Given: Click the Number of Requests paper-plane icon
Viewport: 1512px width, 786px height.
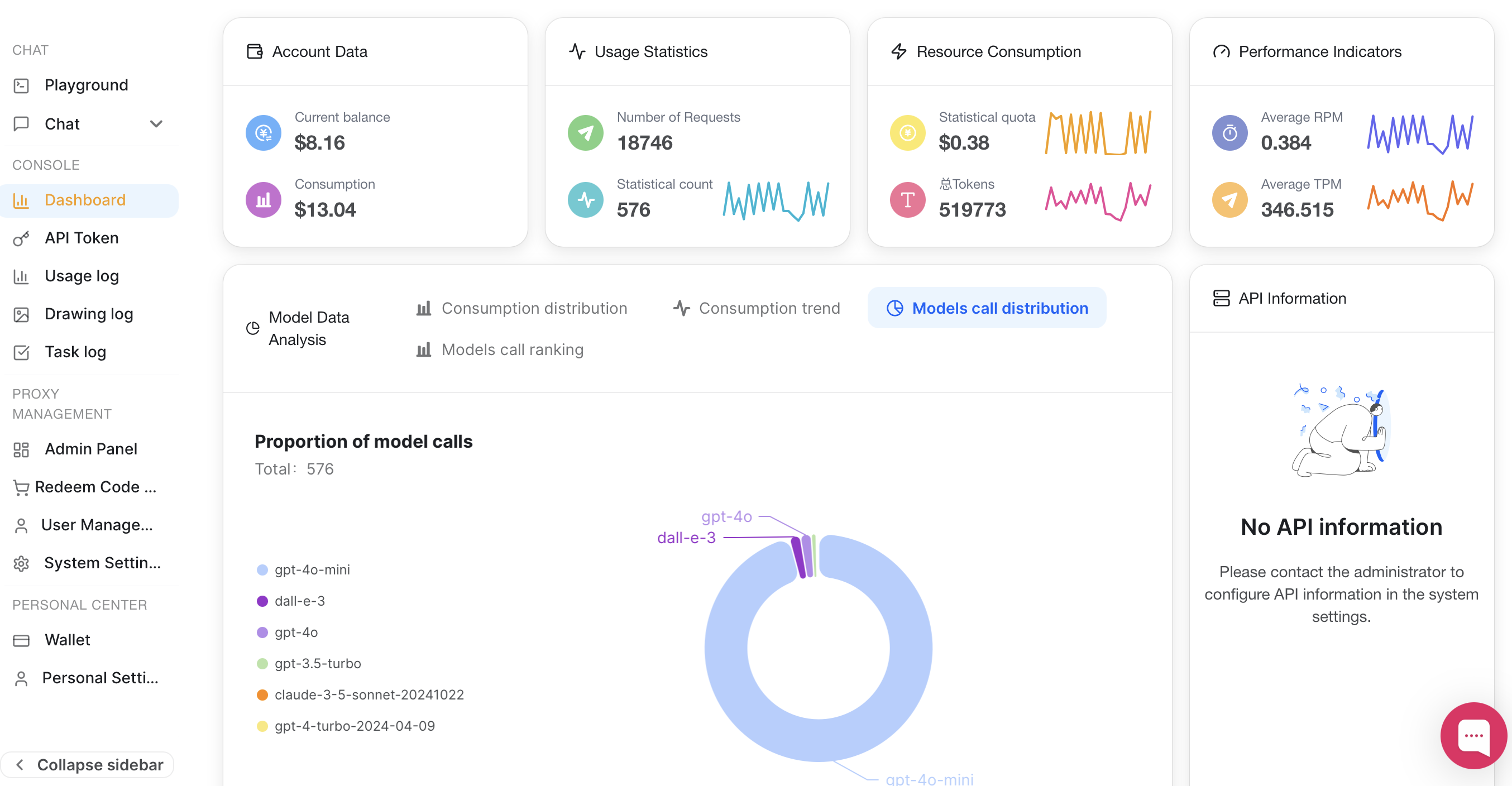Looking at the screenshot, I should click(585, 133).
